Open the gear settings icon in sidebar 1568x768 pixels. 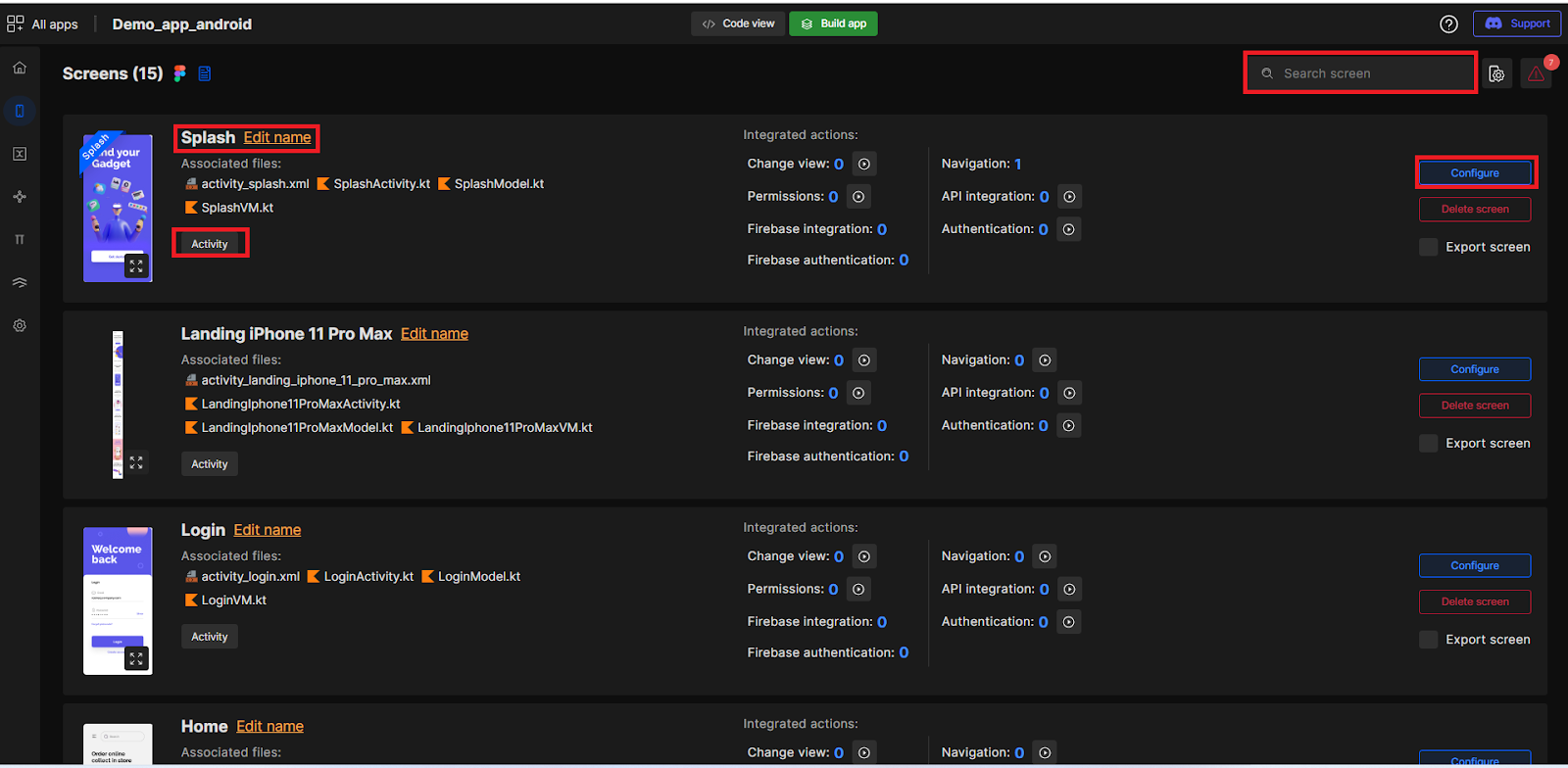[x=20, y=325]
